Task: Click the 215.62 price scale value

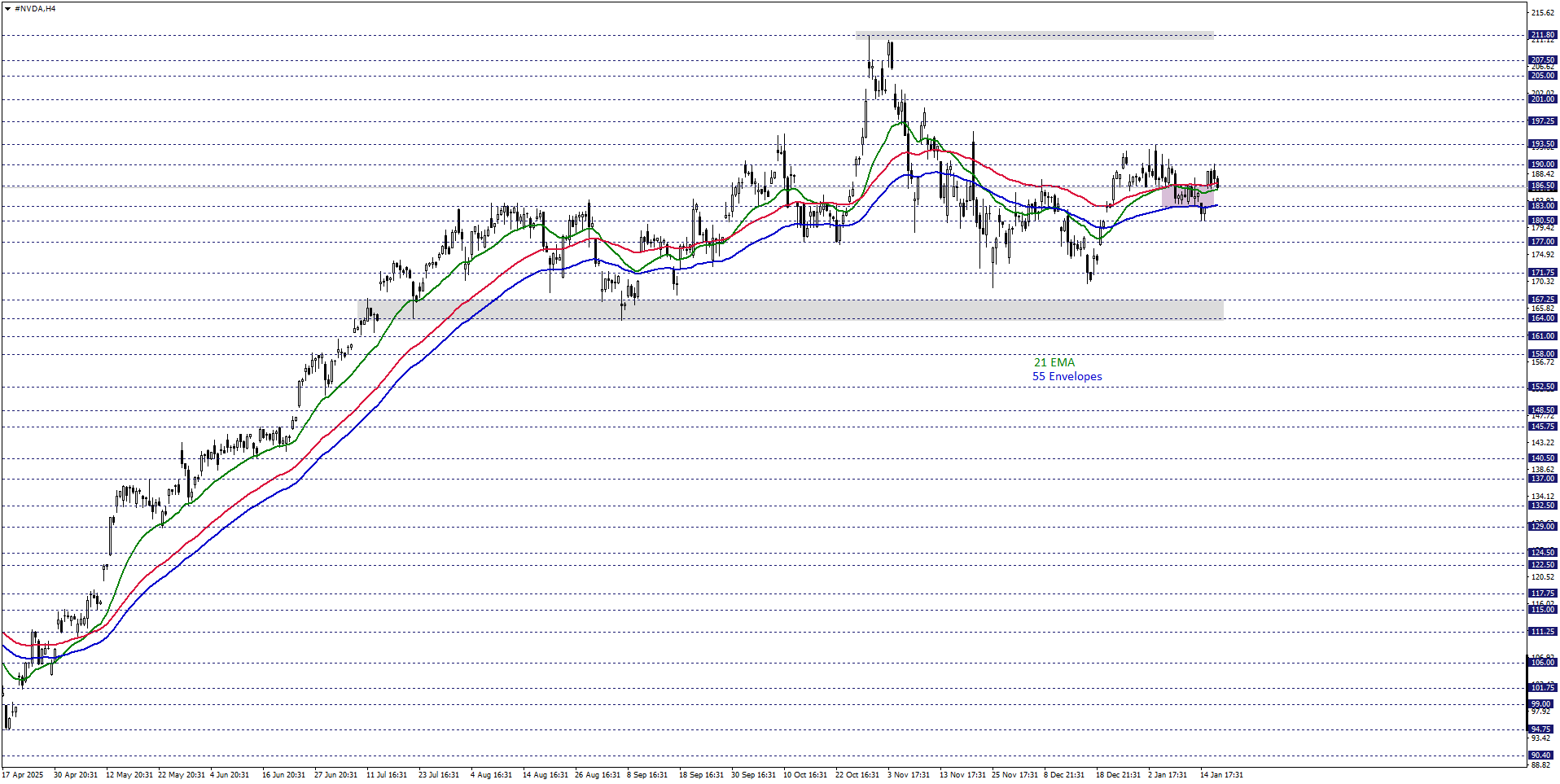Action: [x=1542, y=13]
